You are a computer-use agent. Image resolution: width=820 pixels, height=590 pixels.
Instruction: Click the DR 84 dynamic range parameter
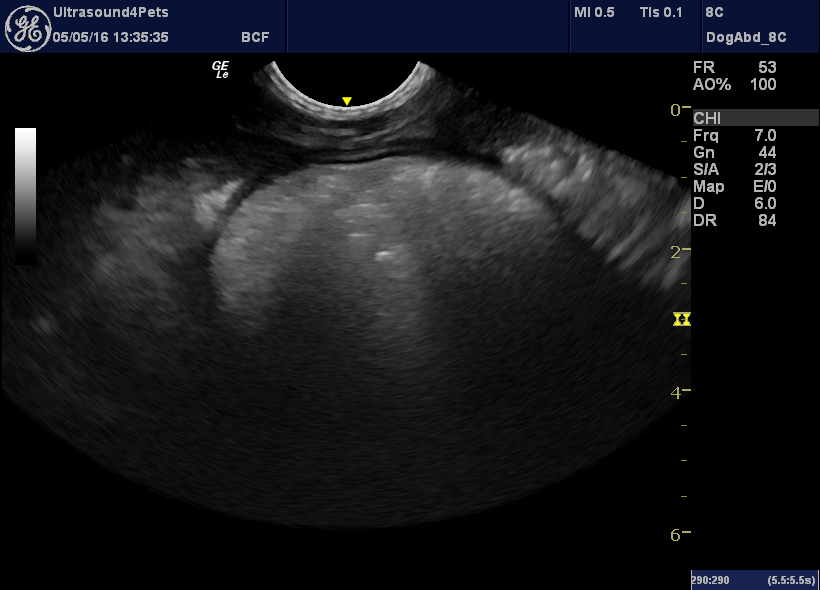pyautogui.click(x=735, y=220)
